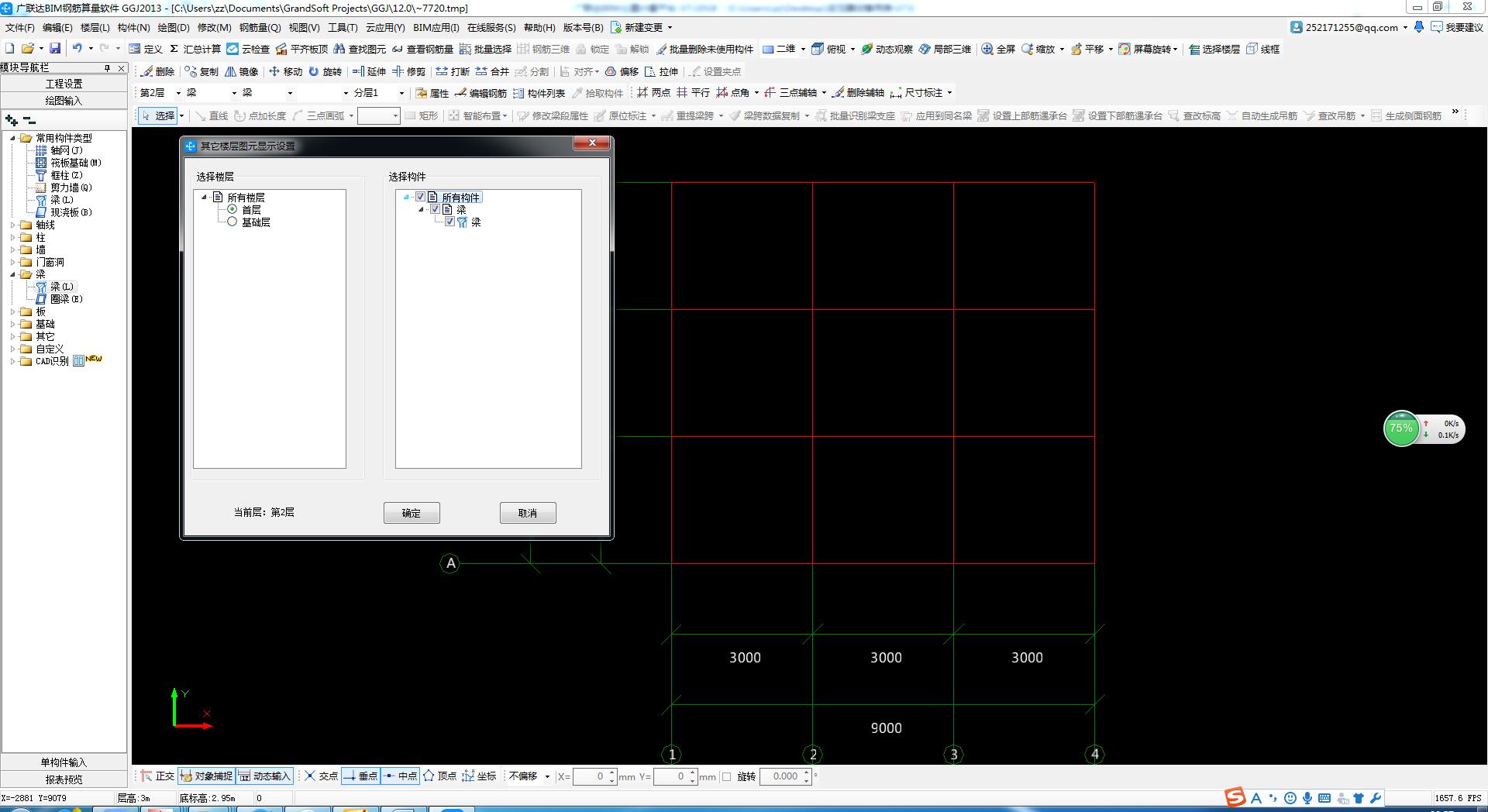Click 全屏 full screen tool
The image size is (1488, 812).
point(998,49)
